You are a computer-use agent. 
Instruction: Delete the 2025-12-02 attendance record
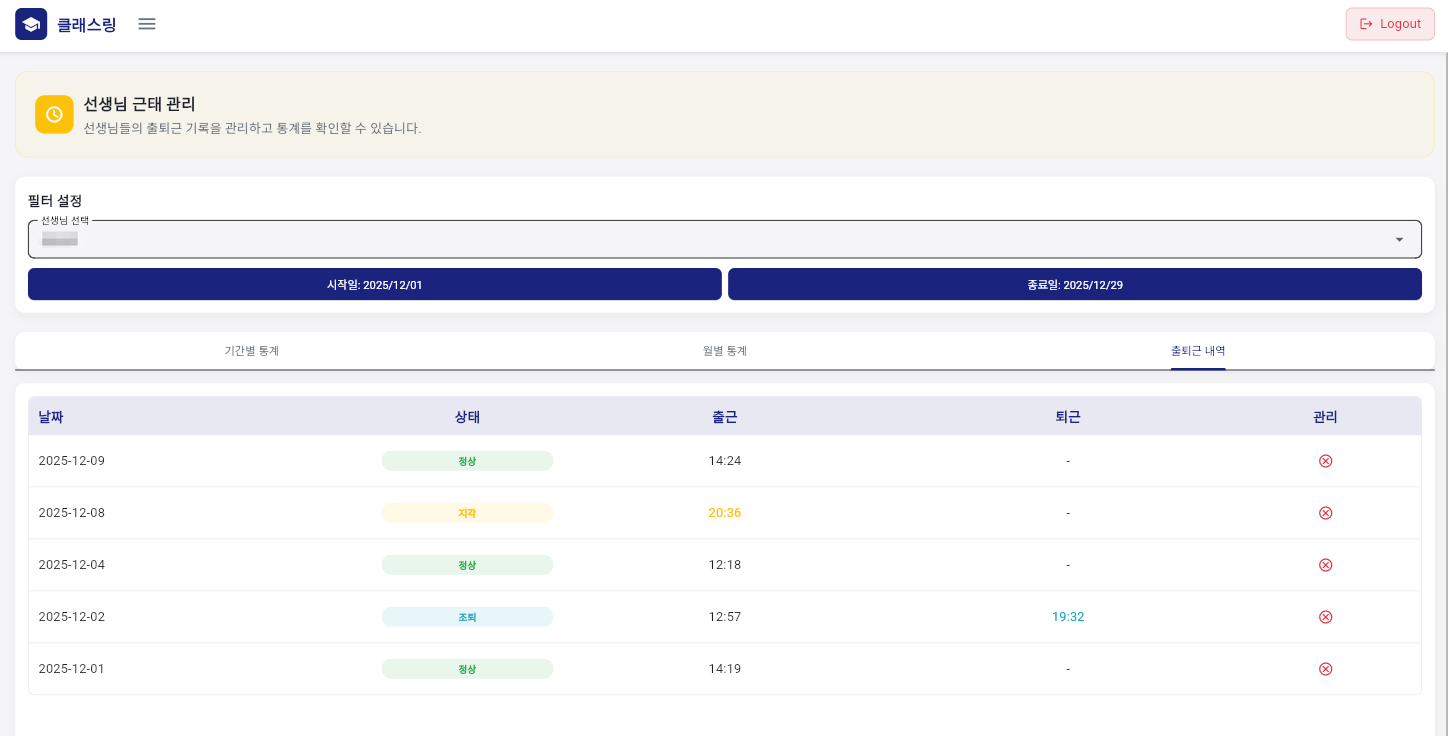[1325, 617]
